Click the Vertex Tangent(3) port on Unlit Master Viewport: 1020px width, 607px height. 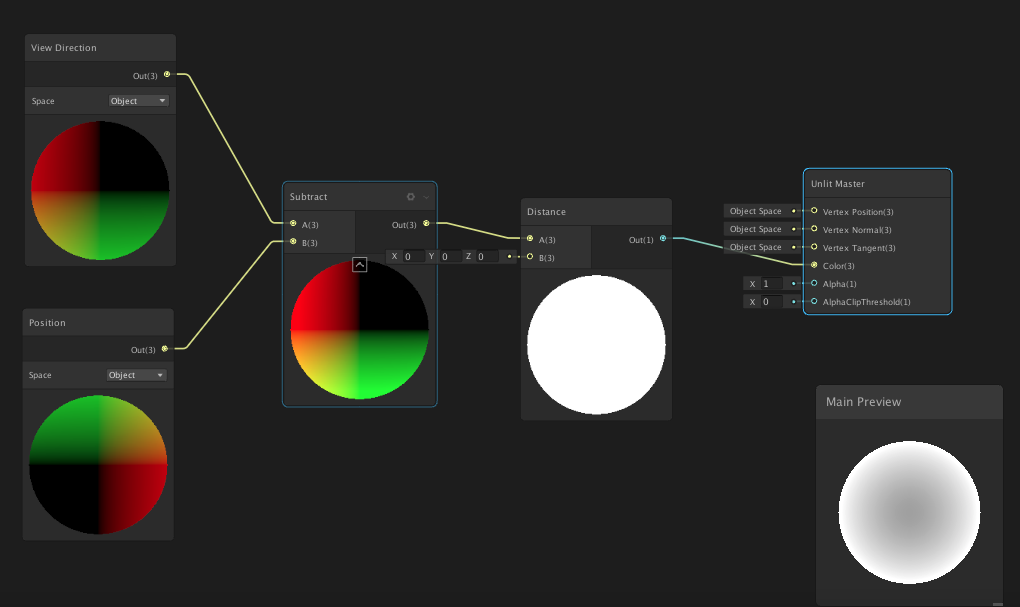[814, 248]
